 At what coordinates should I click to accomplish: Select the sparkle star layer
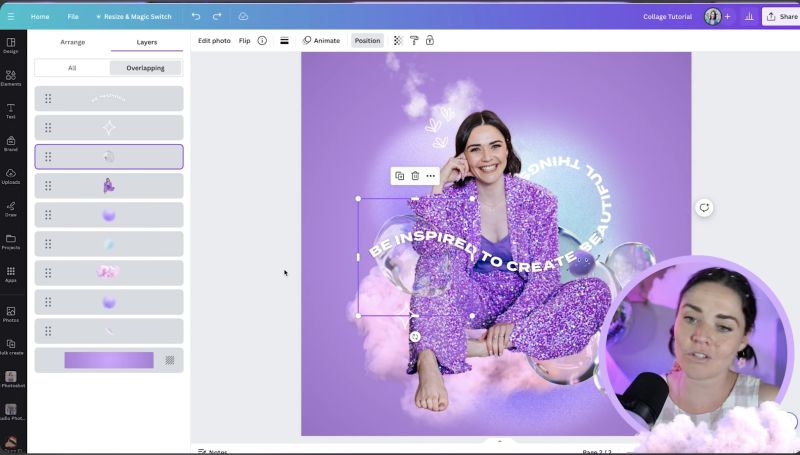pos(109,128)
